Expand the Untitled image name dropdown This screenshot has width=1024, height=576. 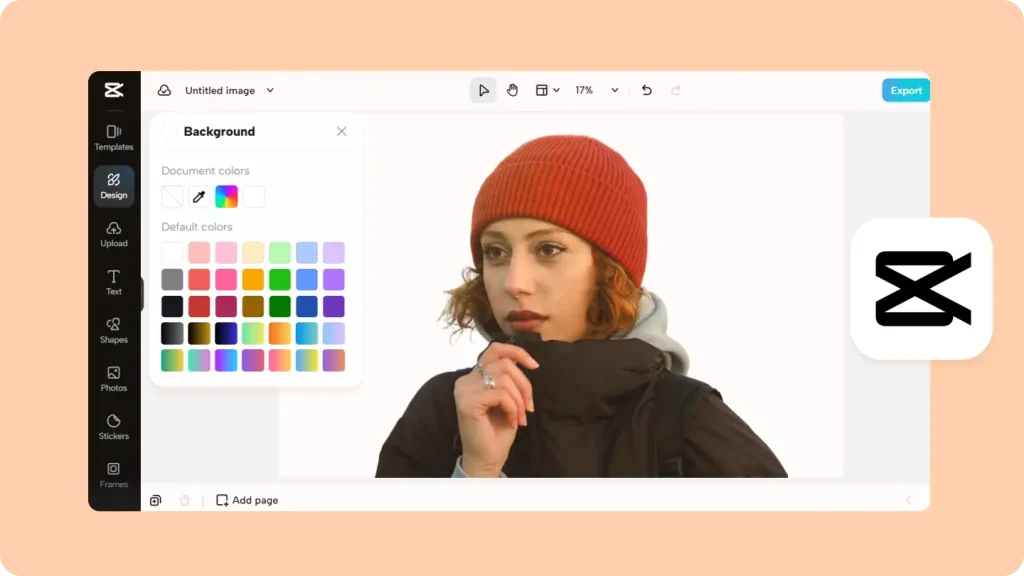[269, 90]
